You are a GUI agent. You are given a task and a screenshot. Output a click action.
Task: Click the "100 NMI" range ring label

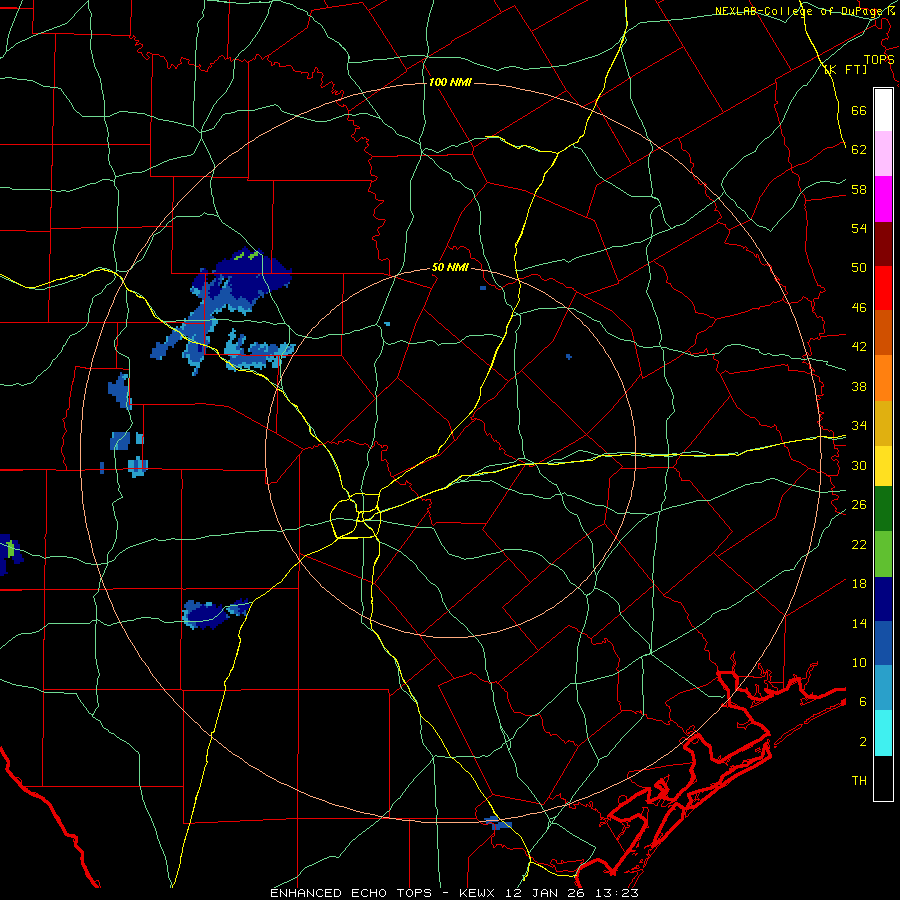pos(450,82)
